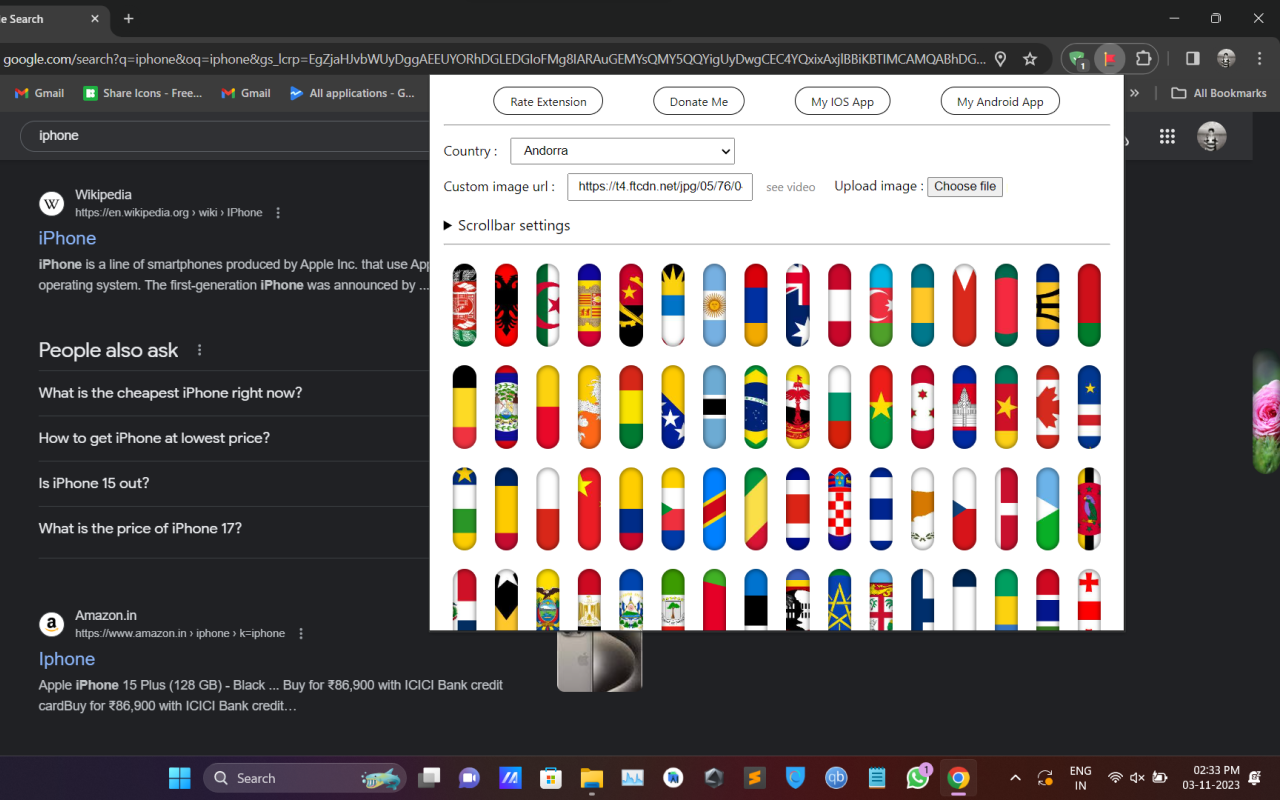1280x800 pixels.
Task: Select the China flag scrollbar
Action: click(x=589, y=509)
